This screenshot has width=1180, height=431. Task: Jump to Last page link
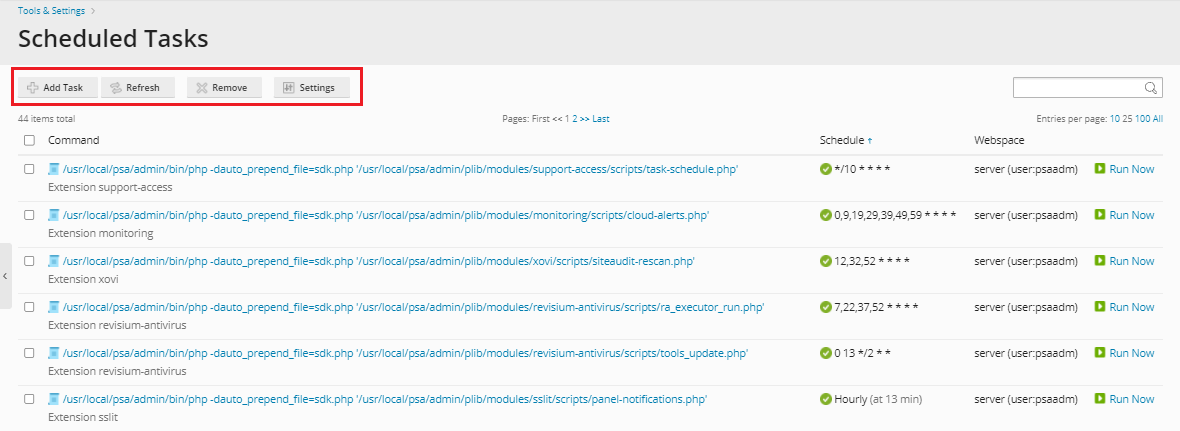point(601,119)
